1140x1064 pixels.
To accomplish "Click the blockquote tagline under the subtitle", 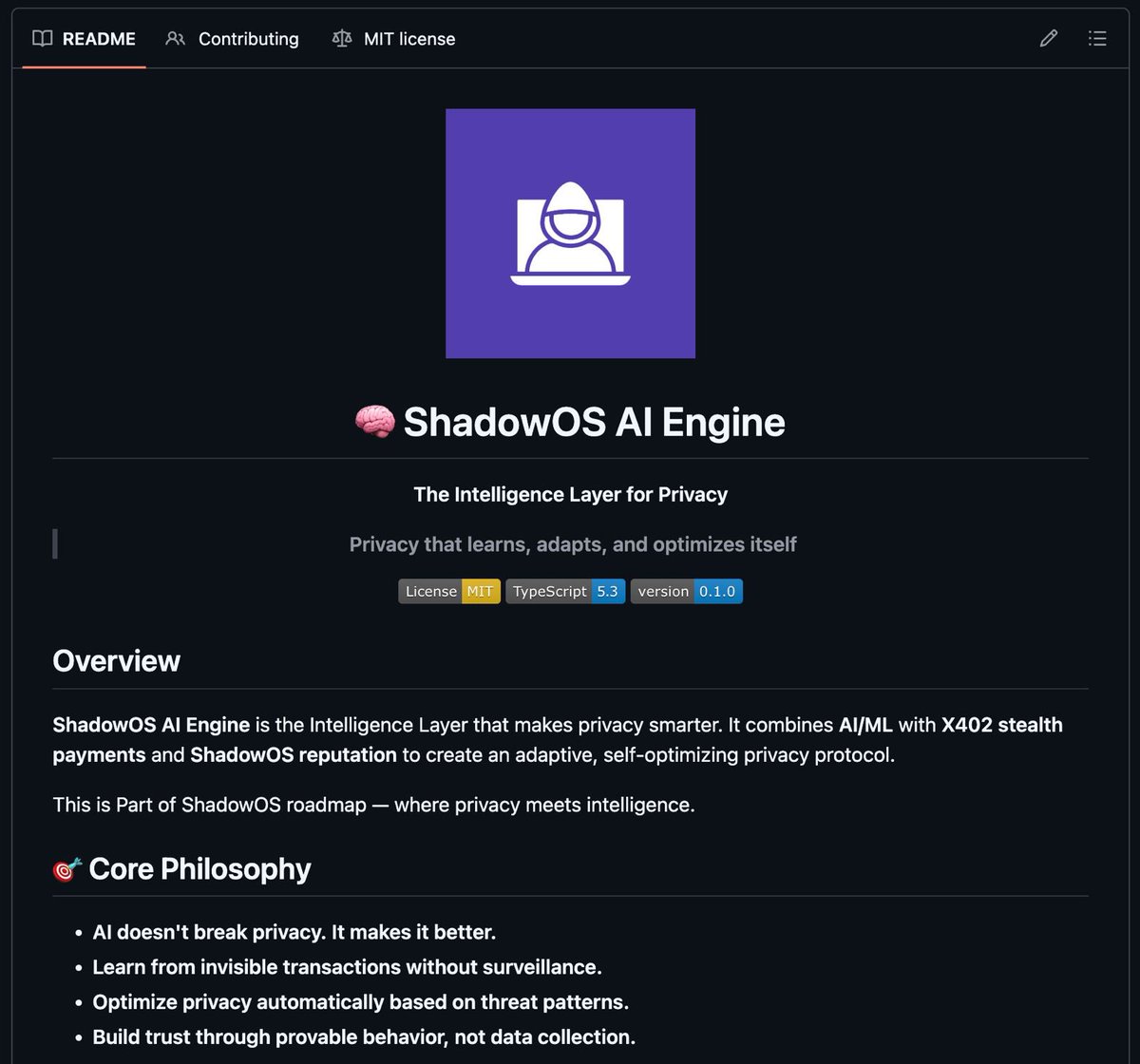I will coord(572,544).
